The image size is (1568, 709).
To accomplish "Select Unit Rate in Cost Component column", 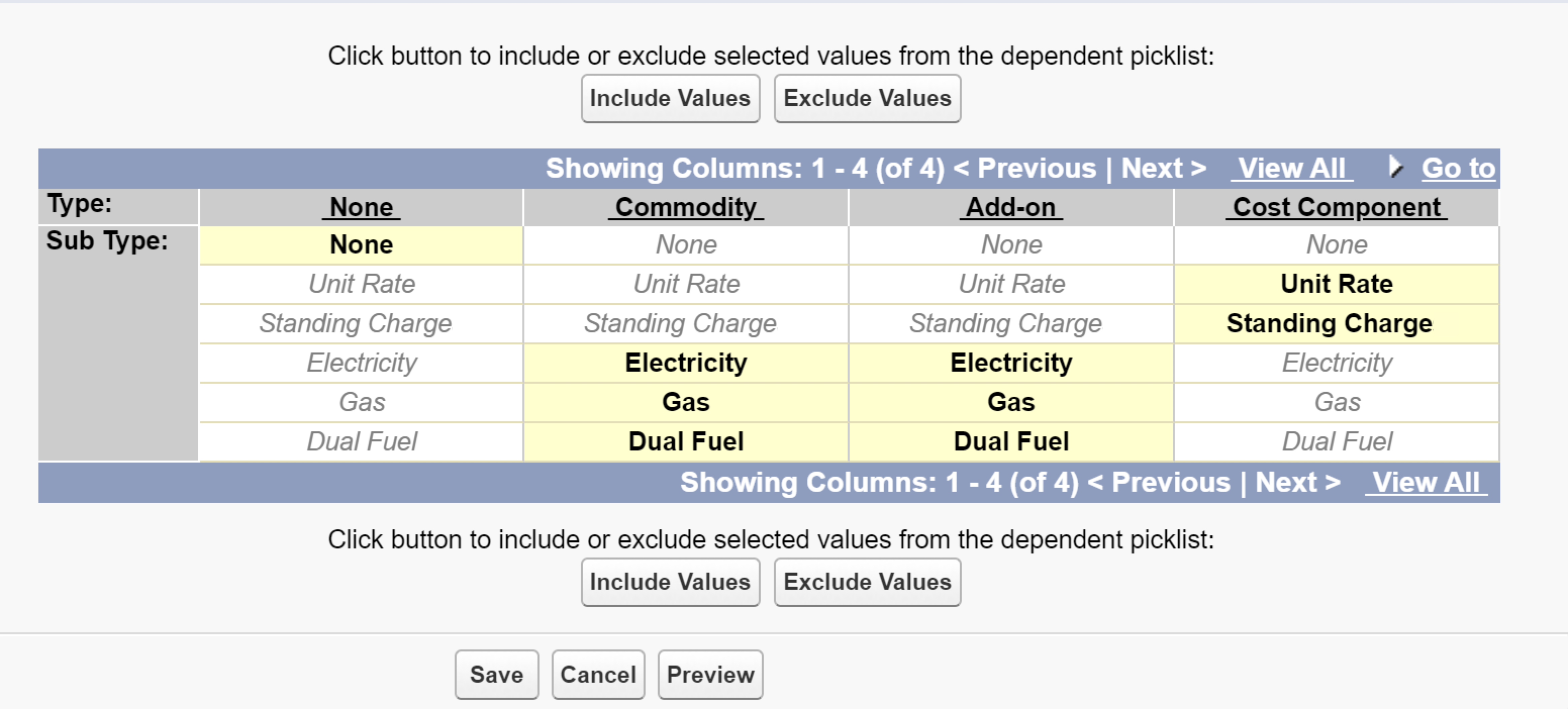I will pos(1337,284).
